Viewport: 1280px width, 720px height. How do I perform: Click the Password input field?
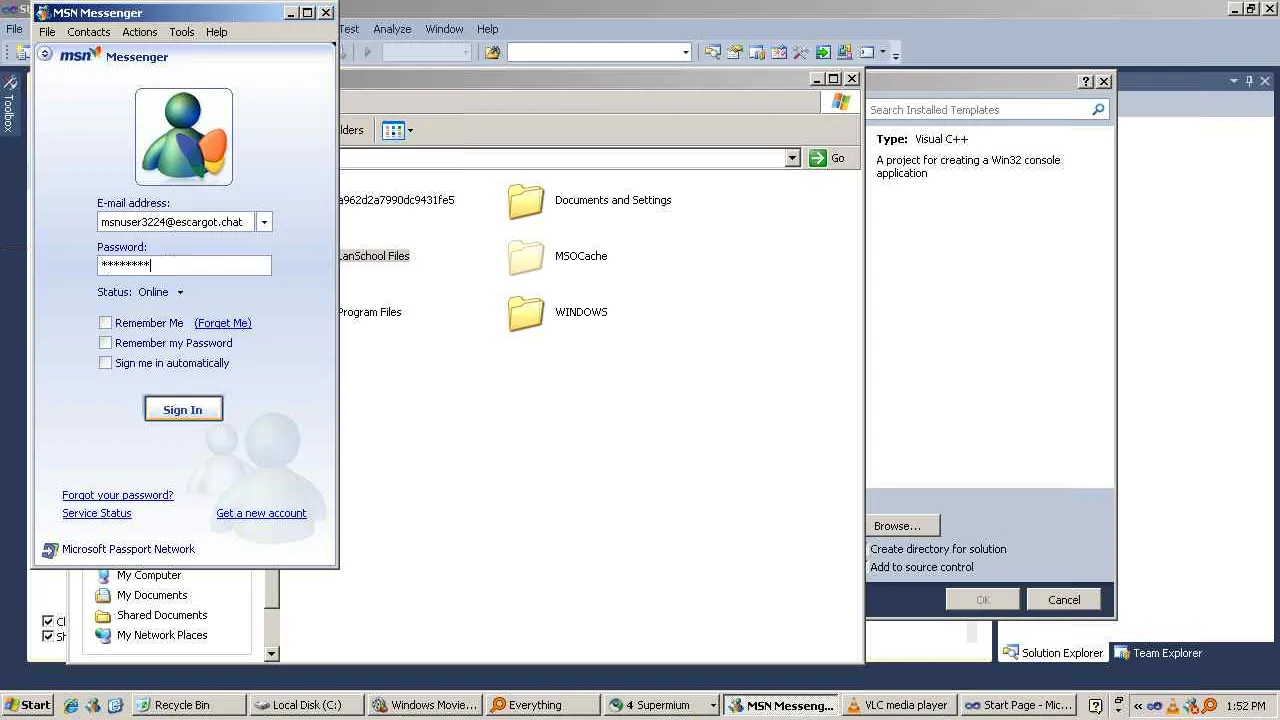[184, 265]
